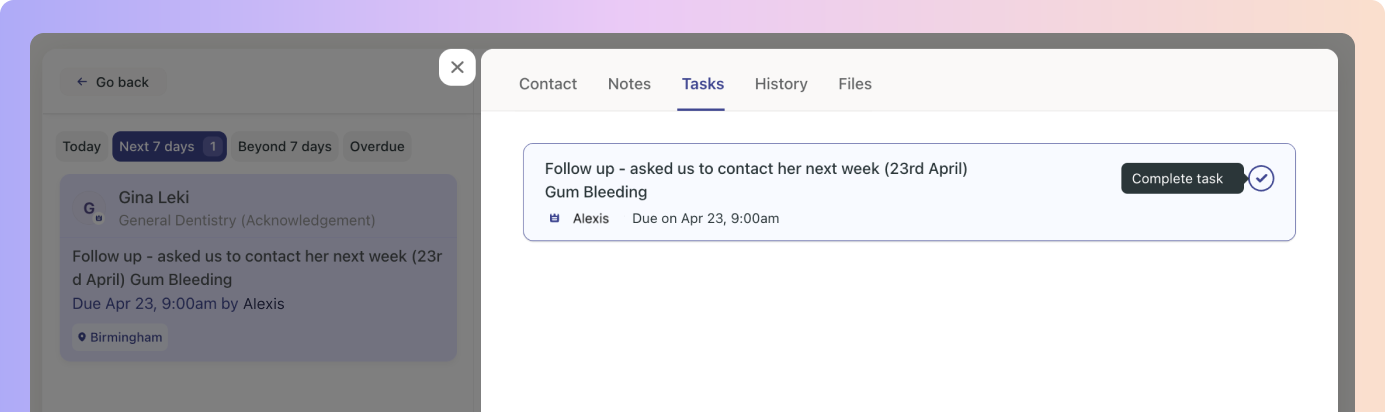Click the Go back button
The width and height of the screenshot is (1385, 412).
coord(112,82)
